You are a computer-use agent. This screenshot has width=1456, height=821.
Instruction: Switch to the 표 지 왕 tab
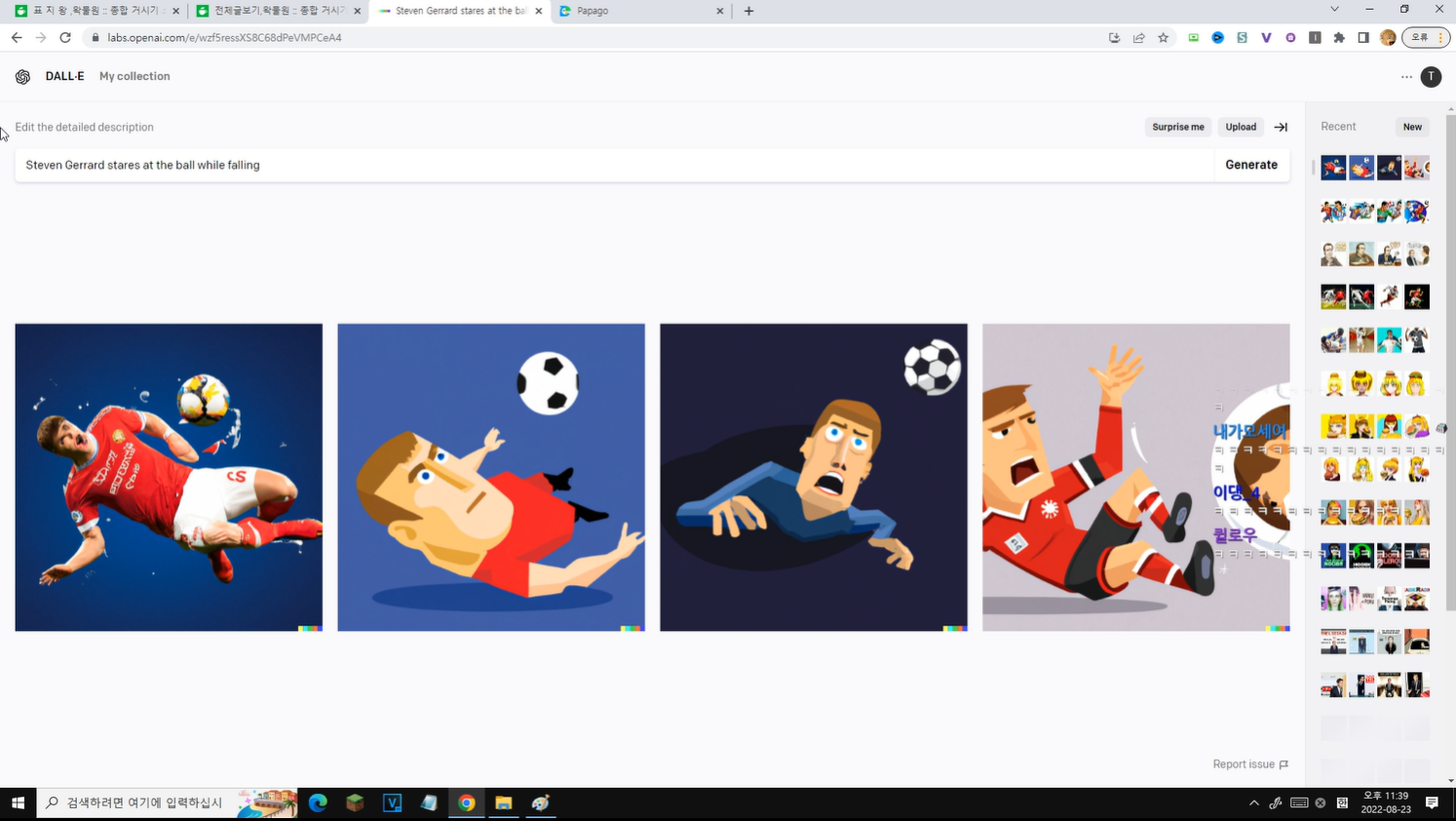tap(97, 11)
